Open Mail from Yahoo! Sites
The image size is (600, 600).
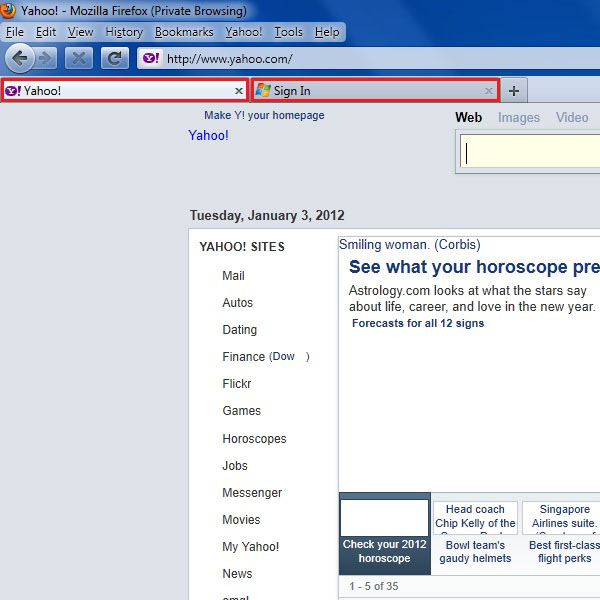pos(233,276)
